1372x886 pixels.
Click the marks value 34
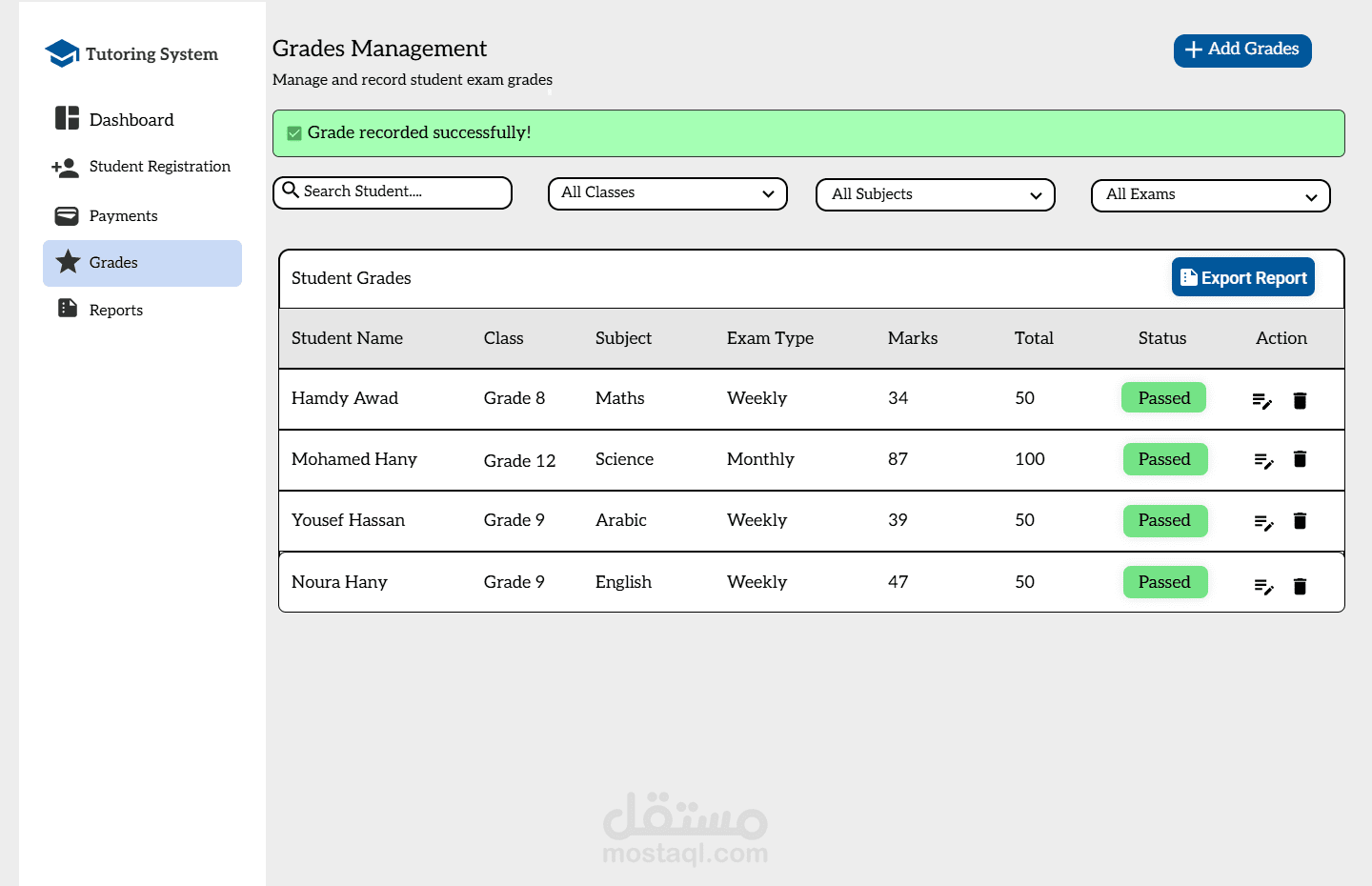(x=898, y=398)
